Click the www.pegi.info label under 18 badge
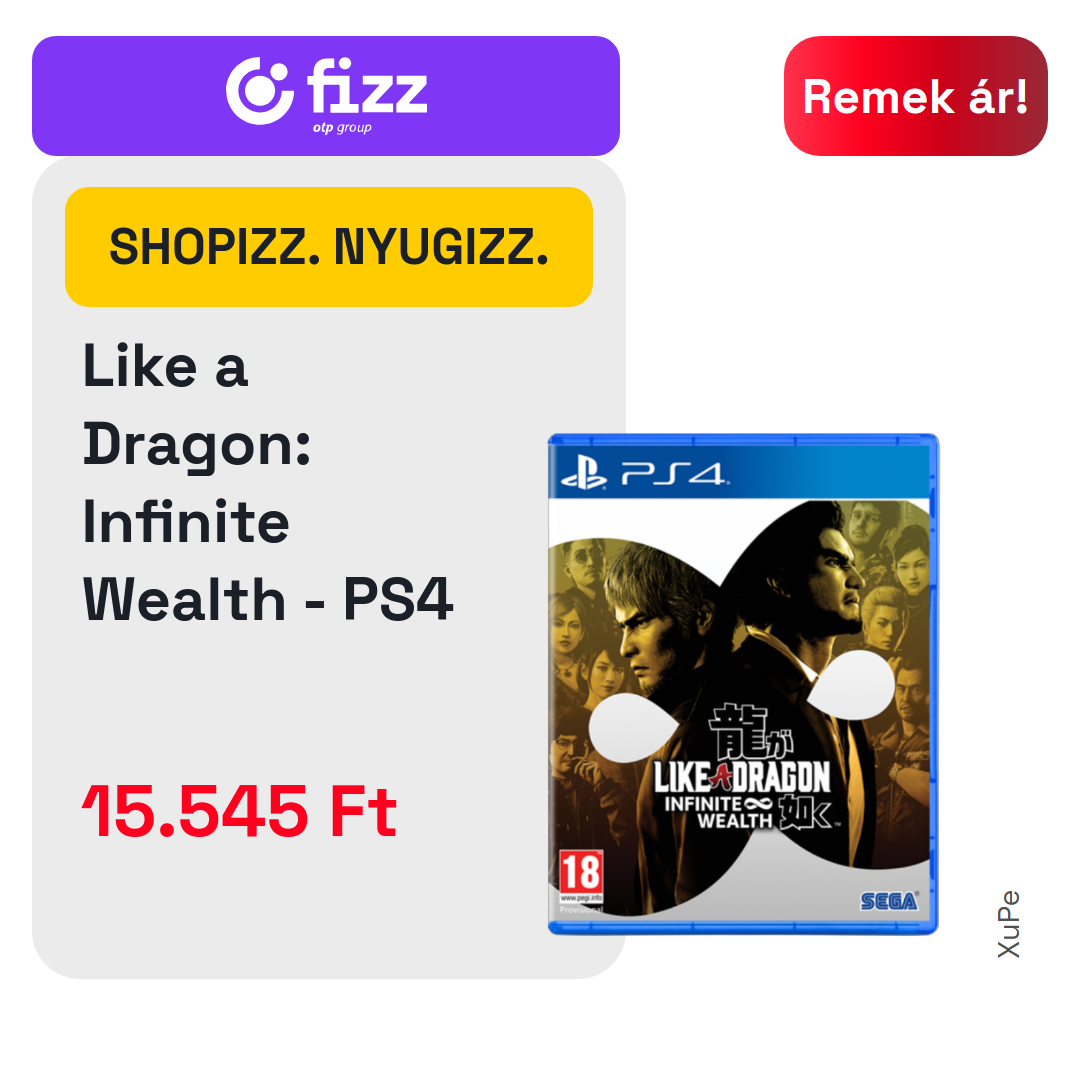The height and width of the screenshot is (1080, 1080). (581, 898)
